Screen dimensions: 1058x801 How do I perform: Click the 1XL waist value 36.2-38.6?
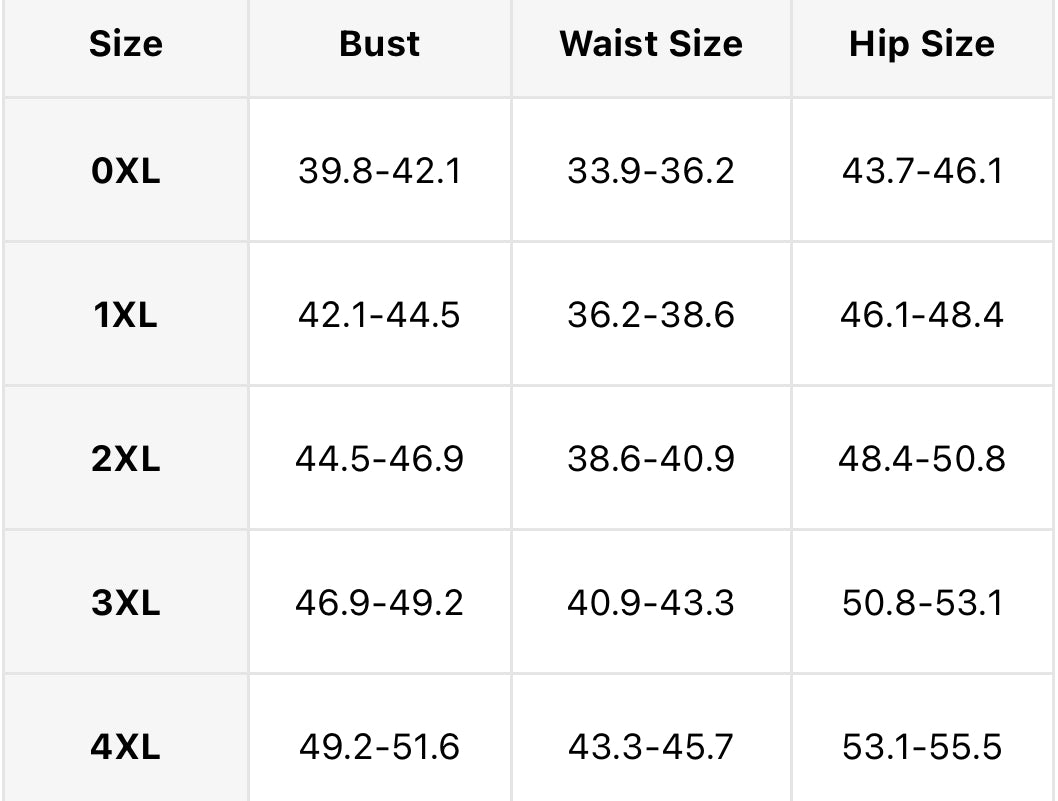[x=651, y=315]
